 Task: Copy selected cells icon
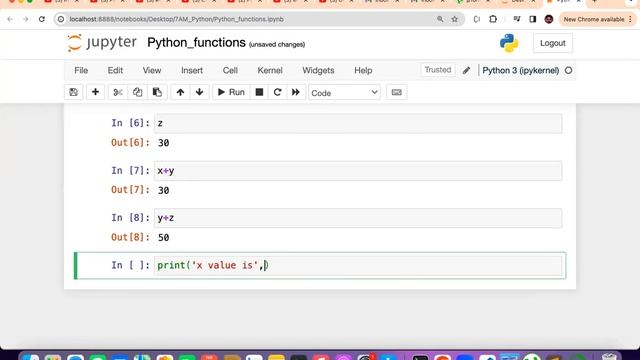pos(137,92)
